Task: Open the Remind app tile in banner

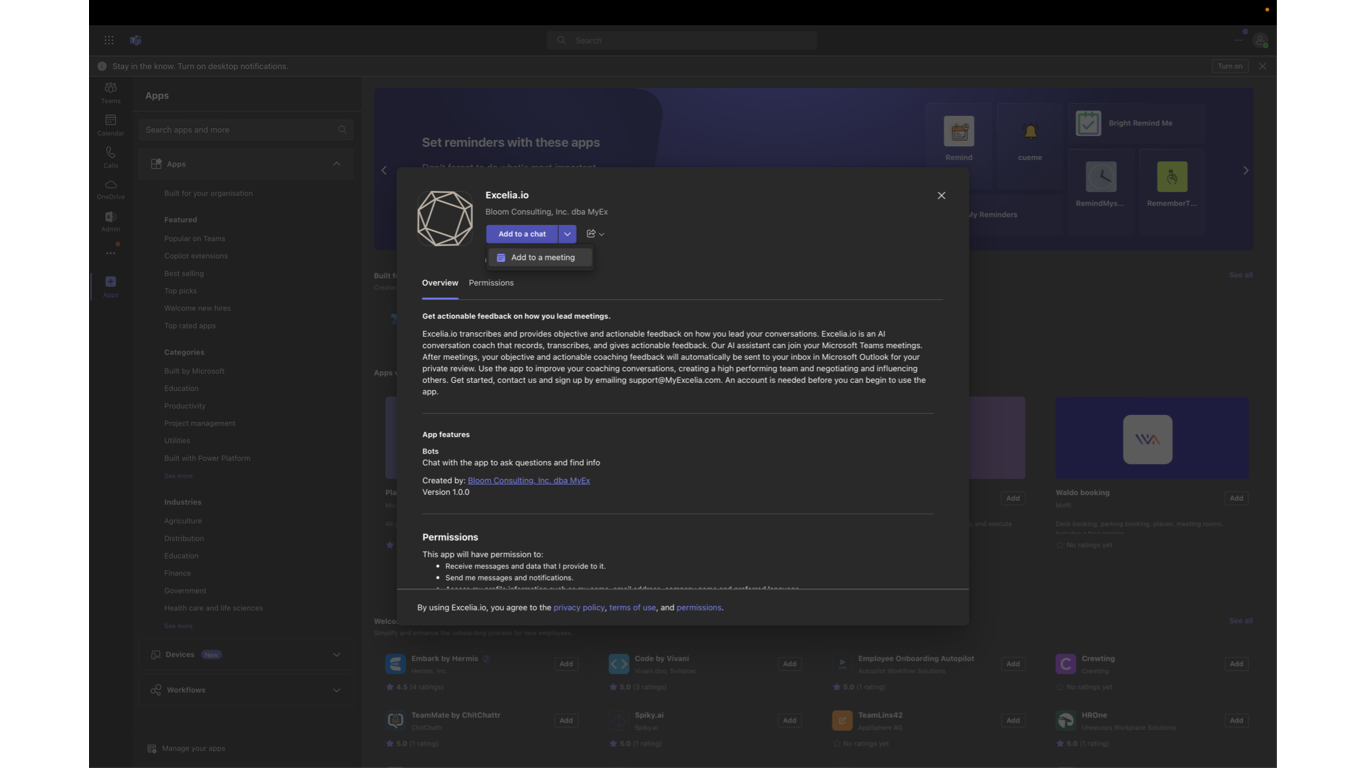Action: tap(959, 139)
